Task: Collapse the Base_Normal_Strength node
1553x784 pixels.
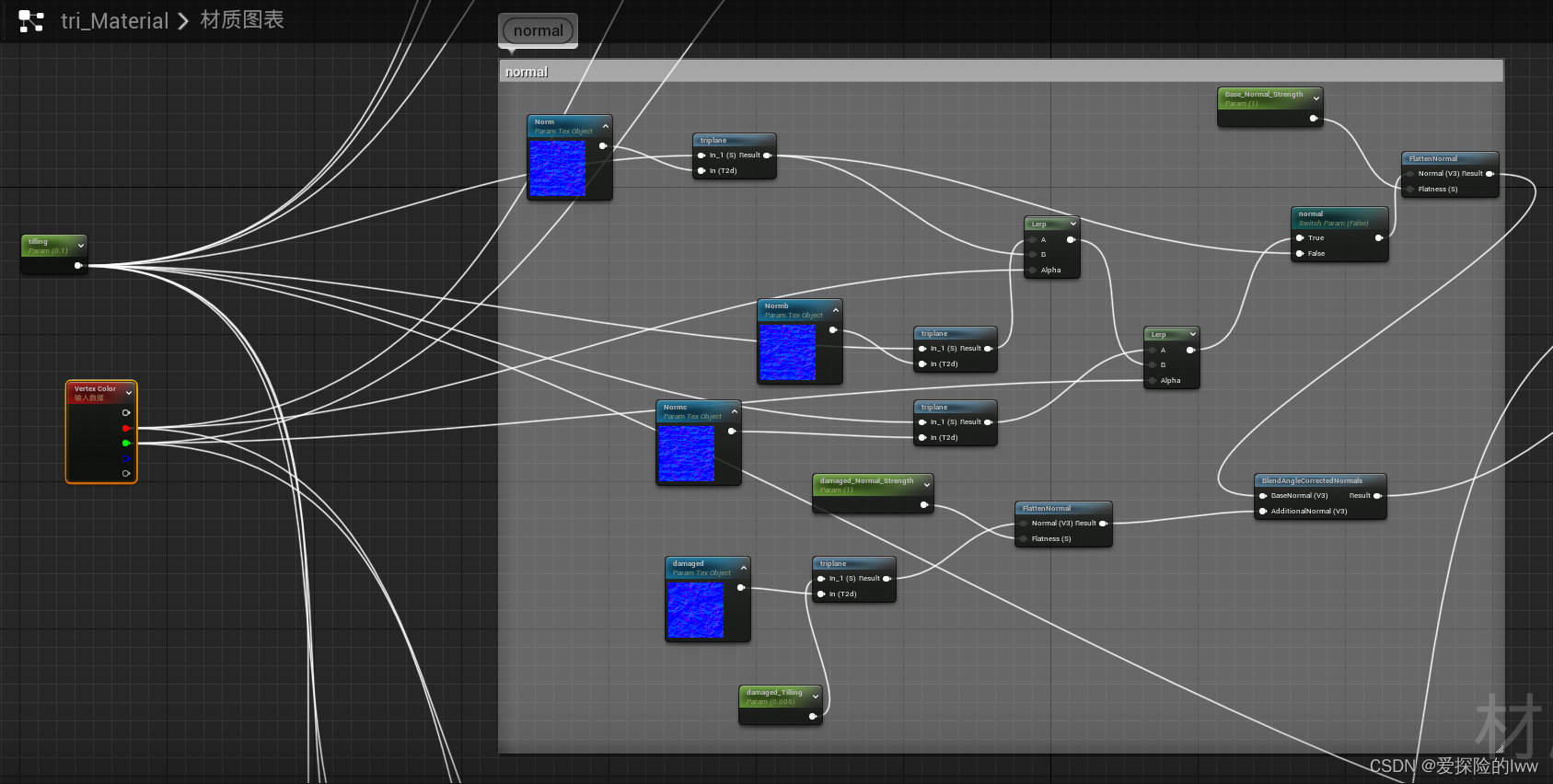Action: pos(1316,98)
